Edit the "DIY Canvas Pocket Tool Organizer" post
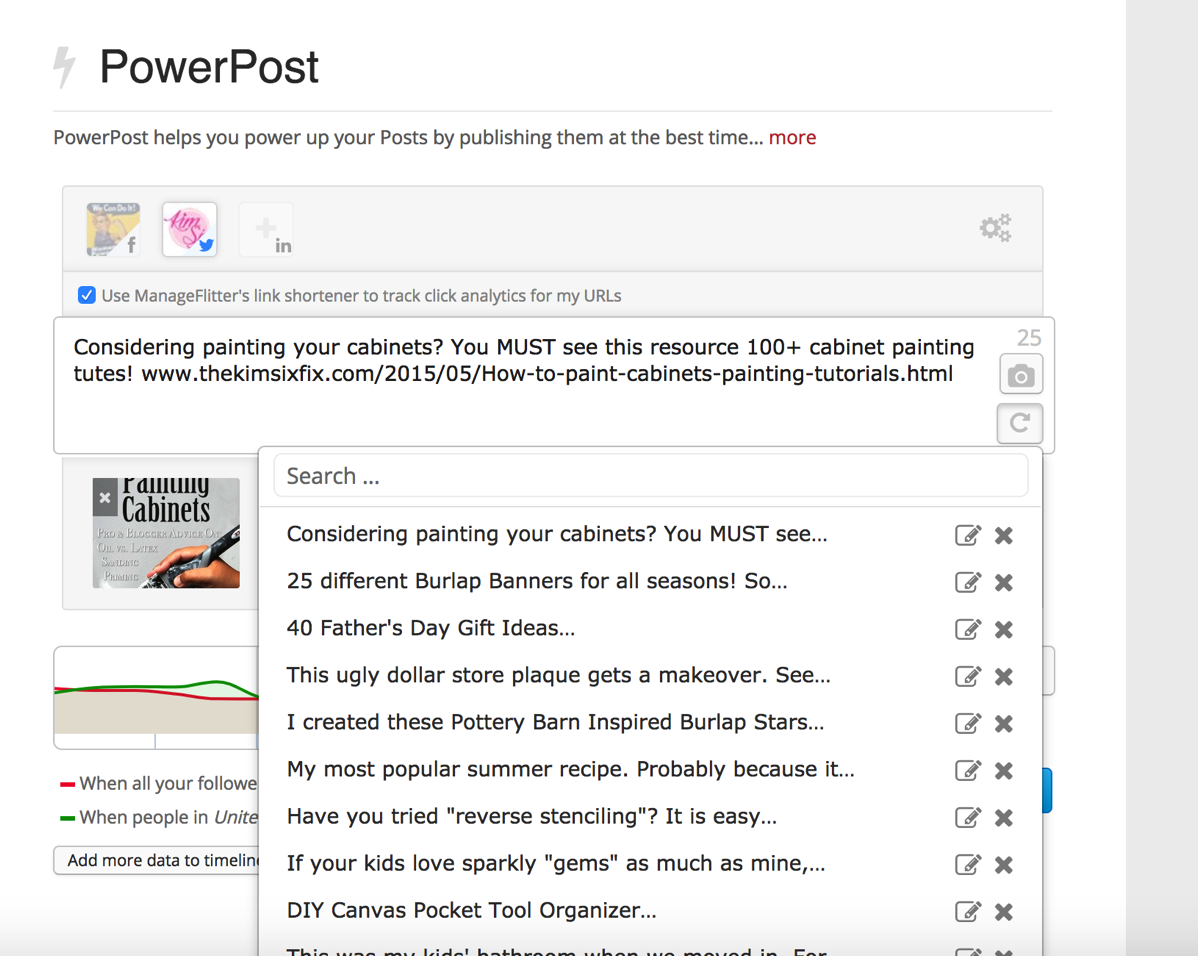 [x=967, y=912]
